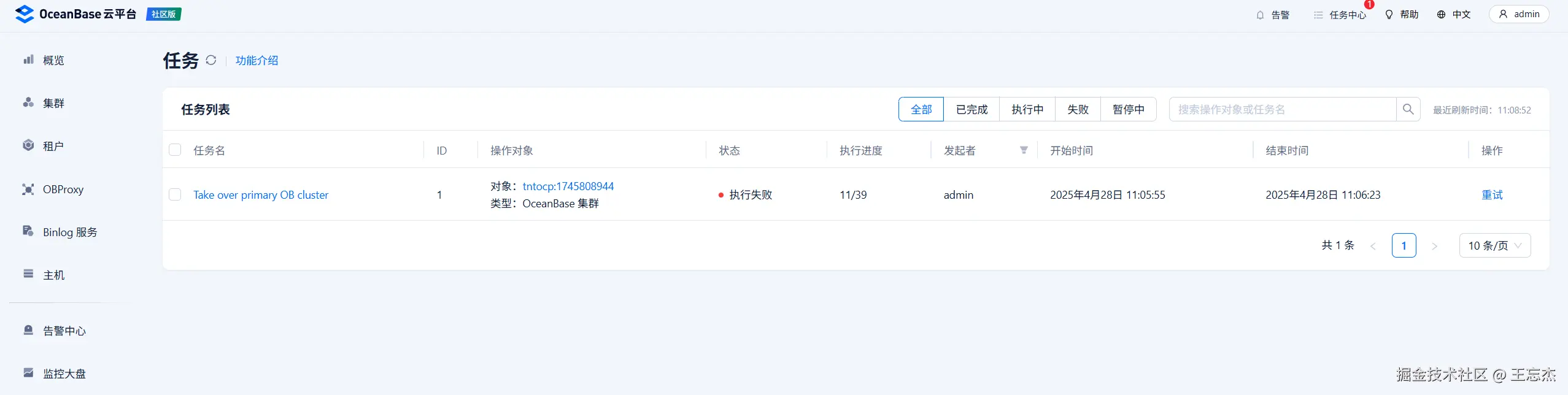Click the 执行失败 status cell
The height and width of the screenshot is (395, 1568).
[x=745, y=194]
